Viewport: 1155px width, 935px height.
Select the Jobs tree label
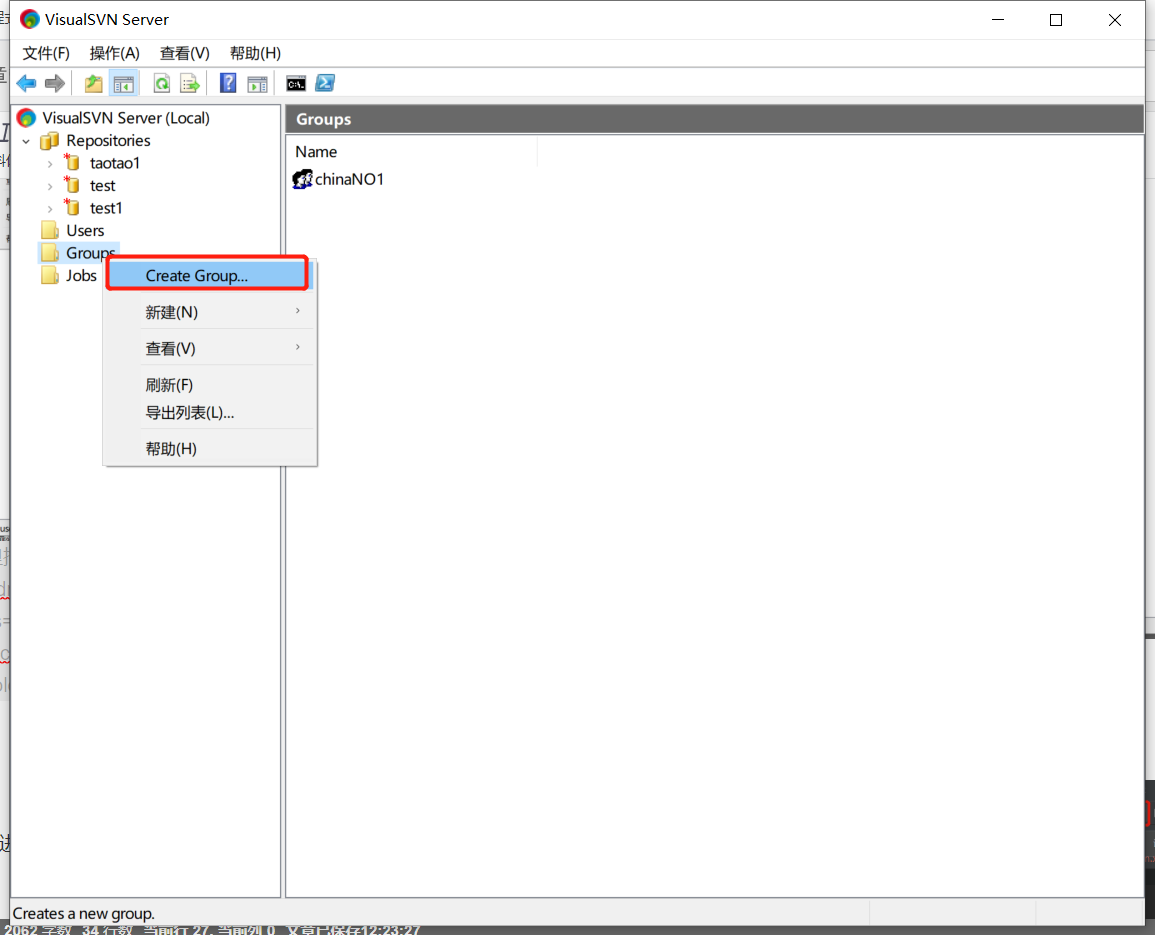click(x=81, y=276)
